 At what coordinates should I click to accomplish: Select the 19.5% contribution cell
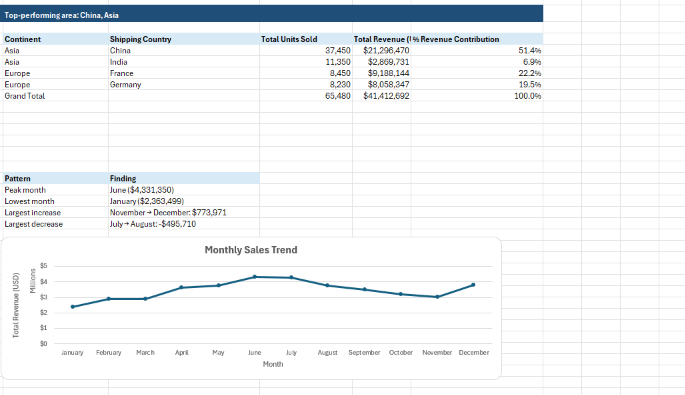tap(477, 84)
